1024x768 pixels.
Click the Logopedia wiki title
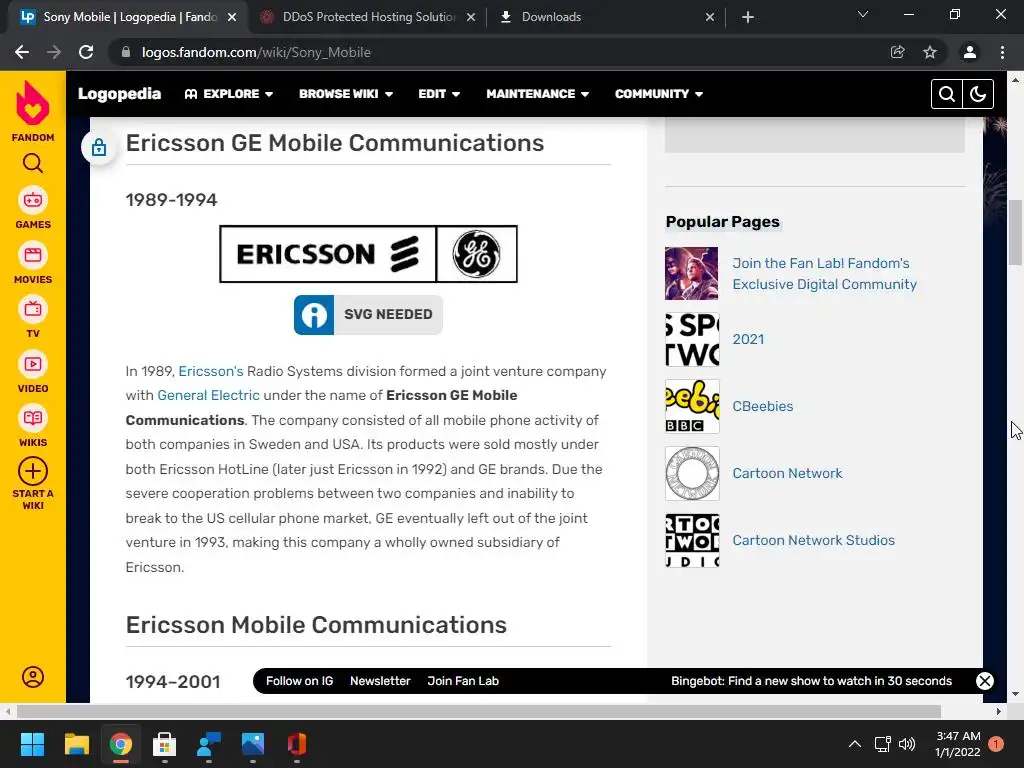tap(120, 94)
